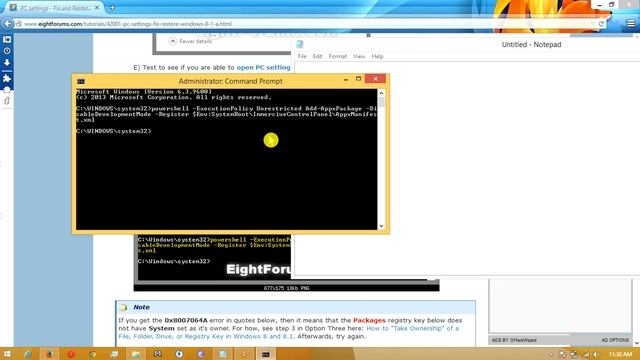Click the Command Prompt scrollbar thumb
This screenshot has width=640, height=360.
point(381,102)
